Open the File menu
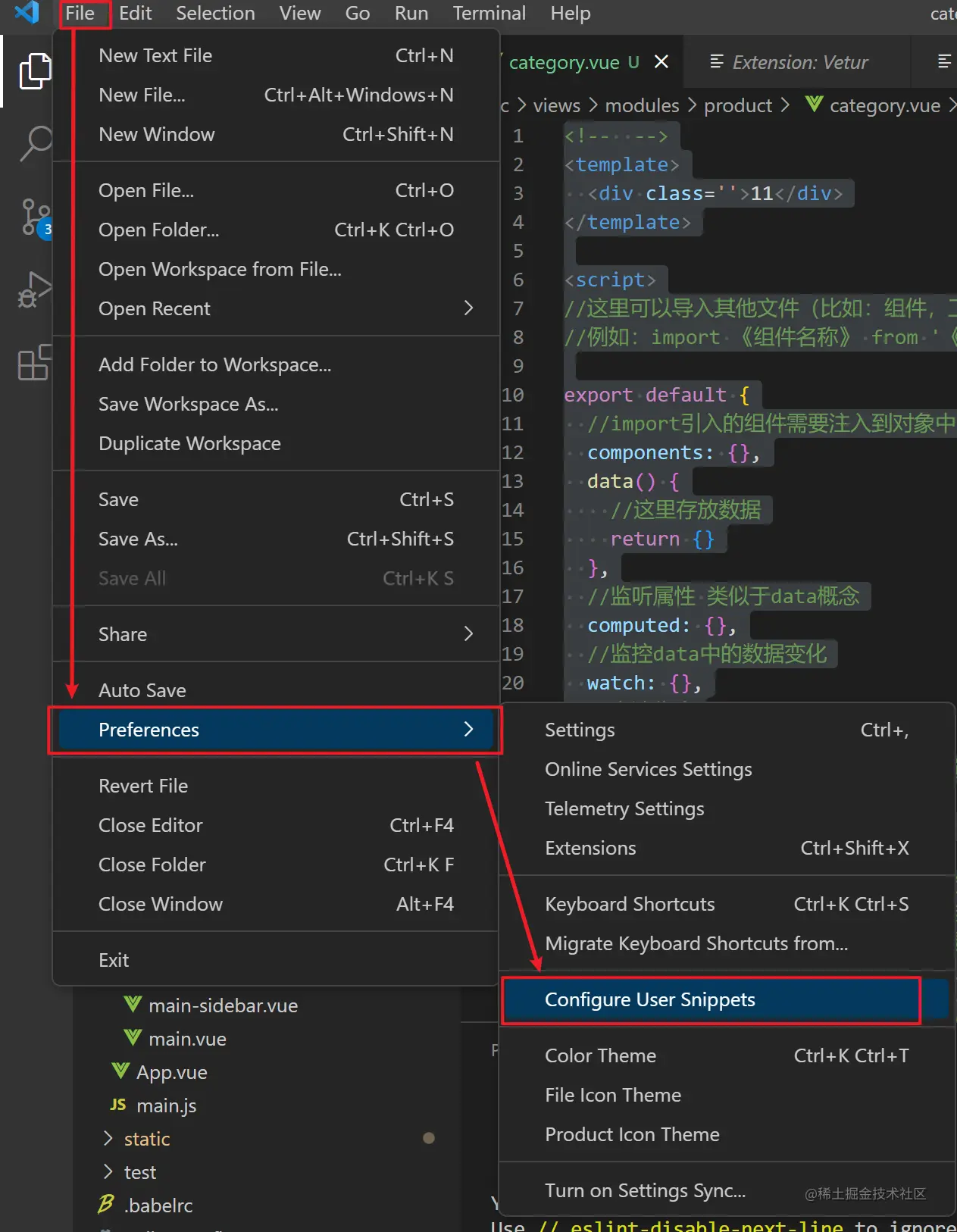The width and height of the screenshot is (957, 1232). coord(80,13)
